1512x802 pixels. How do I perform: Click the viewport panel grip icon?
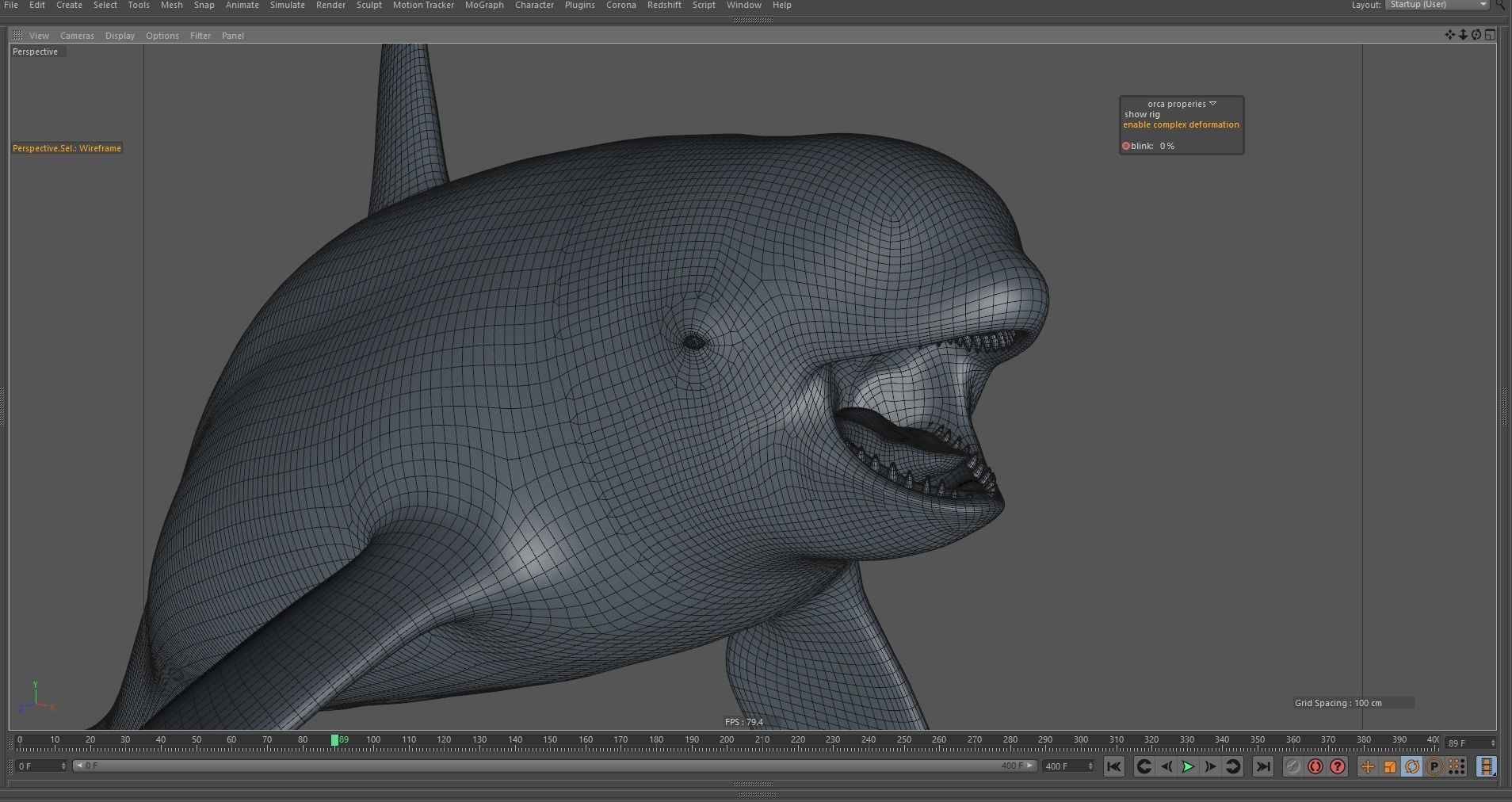[x=17, y=35]
